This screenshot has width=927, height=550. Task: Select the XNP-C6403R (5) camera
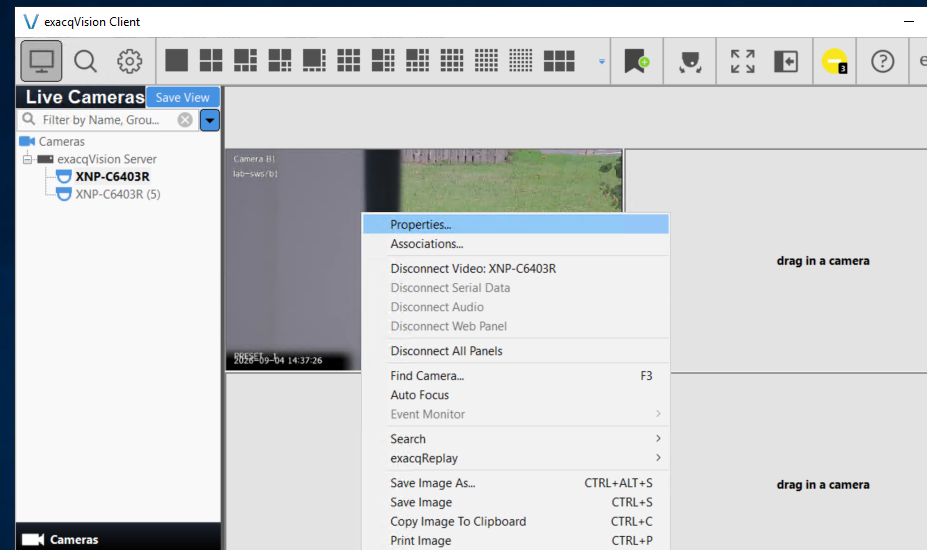pyautogui.click(x=118, y=194)
